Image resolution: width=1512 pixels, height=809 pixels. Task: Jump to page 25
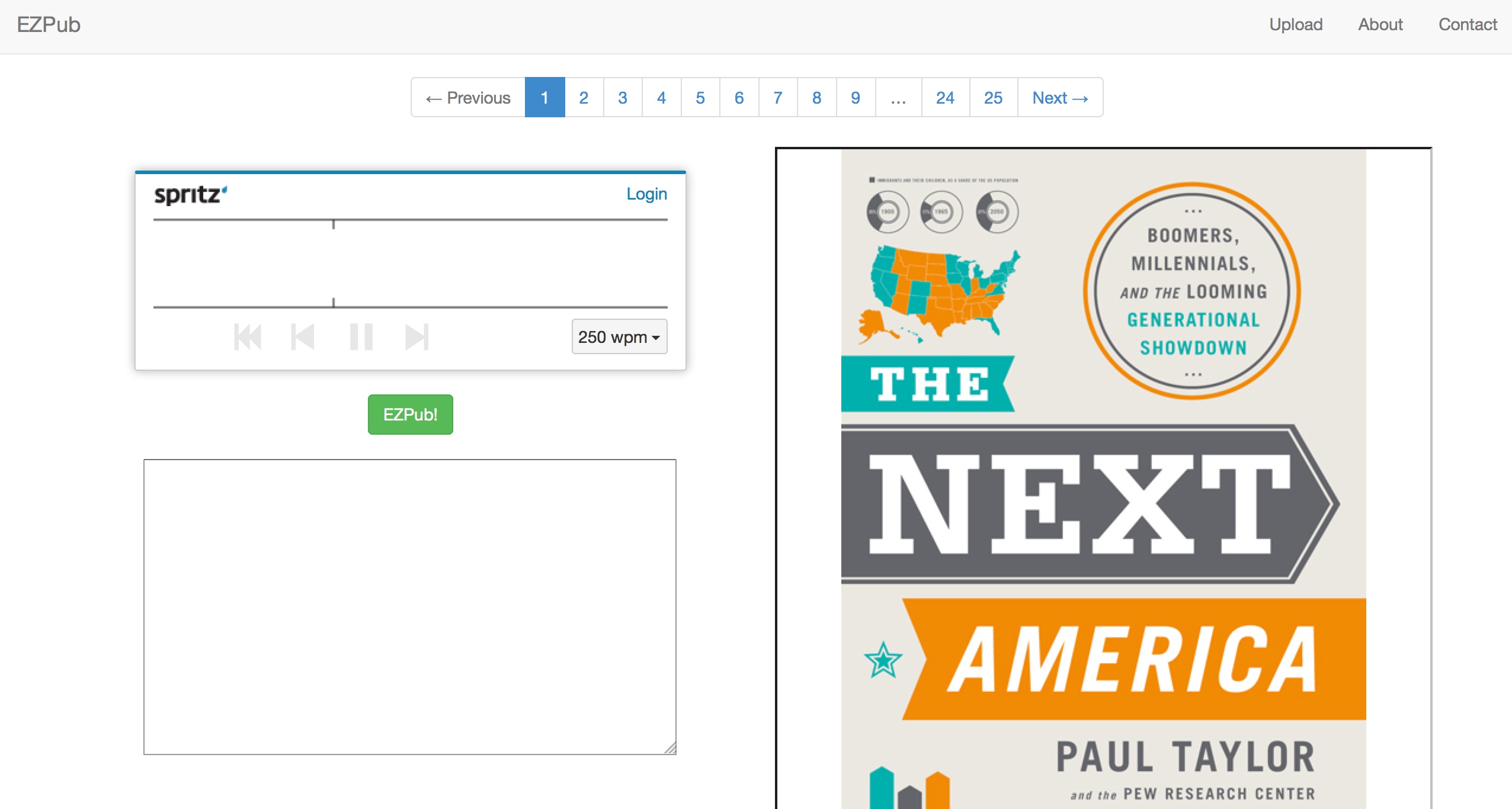click(993, 98)
